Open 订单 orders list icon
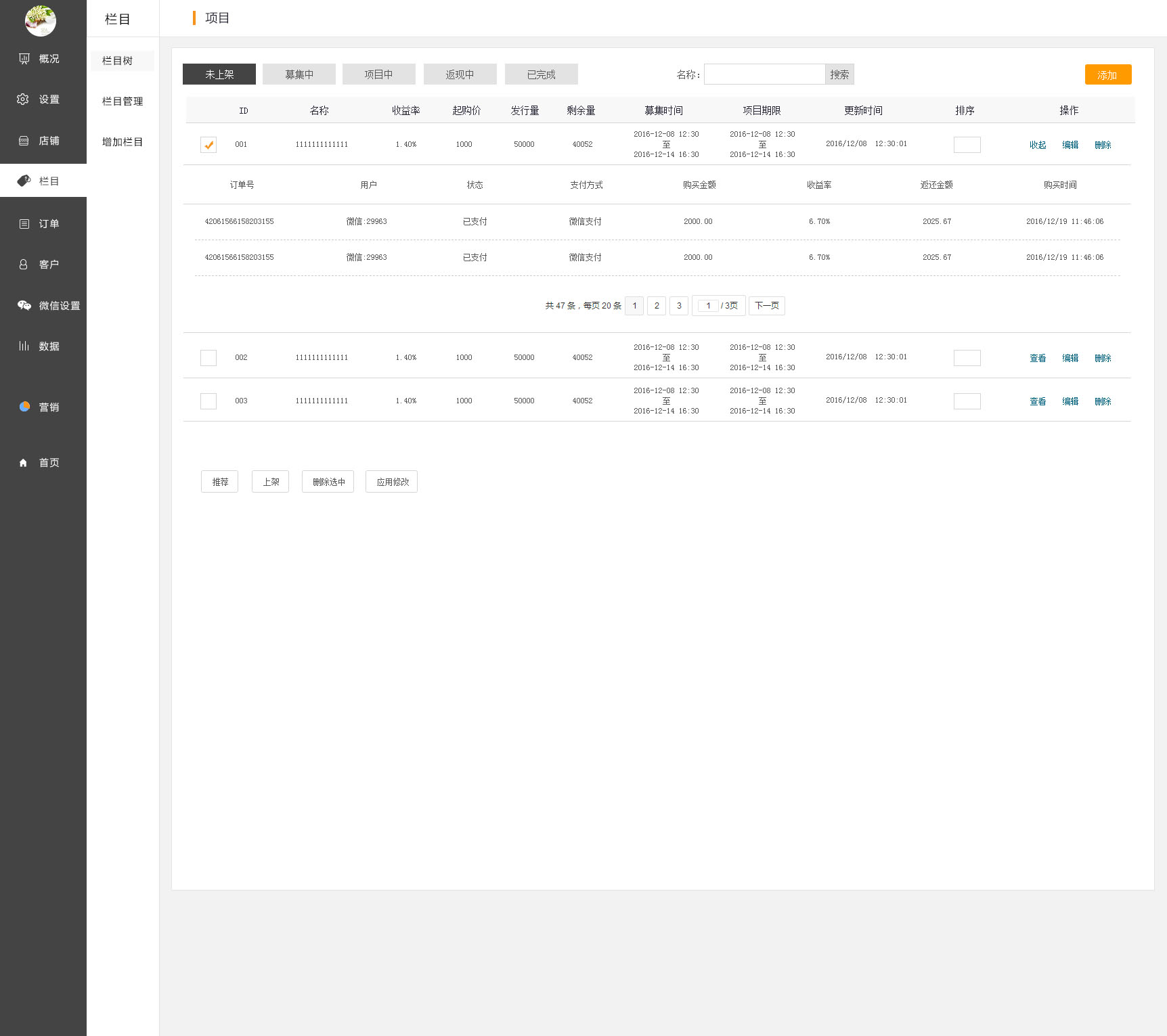 24,224
